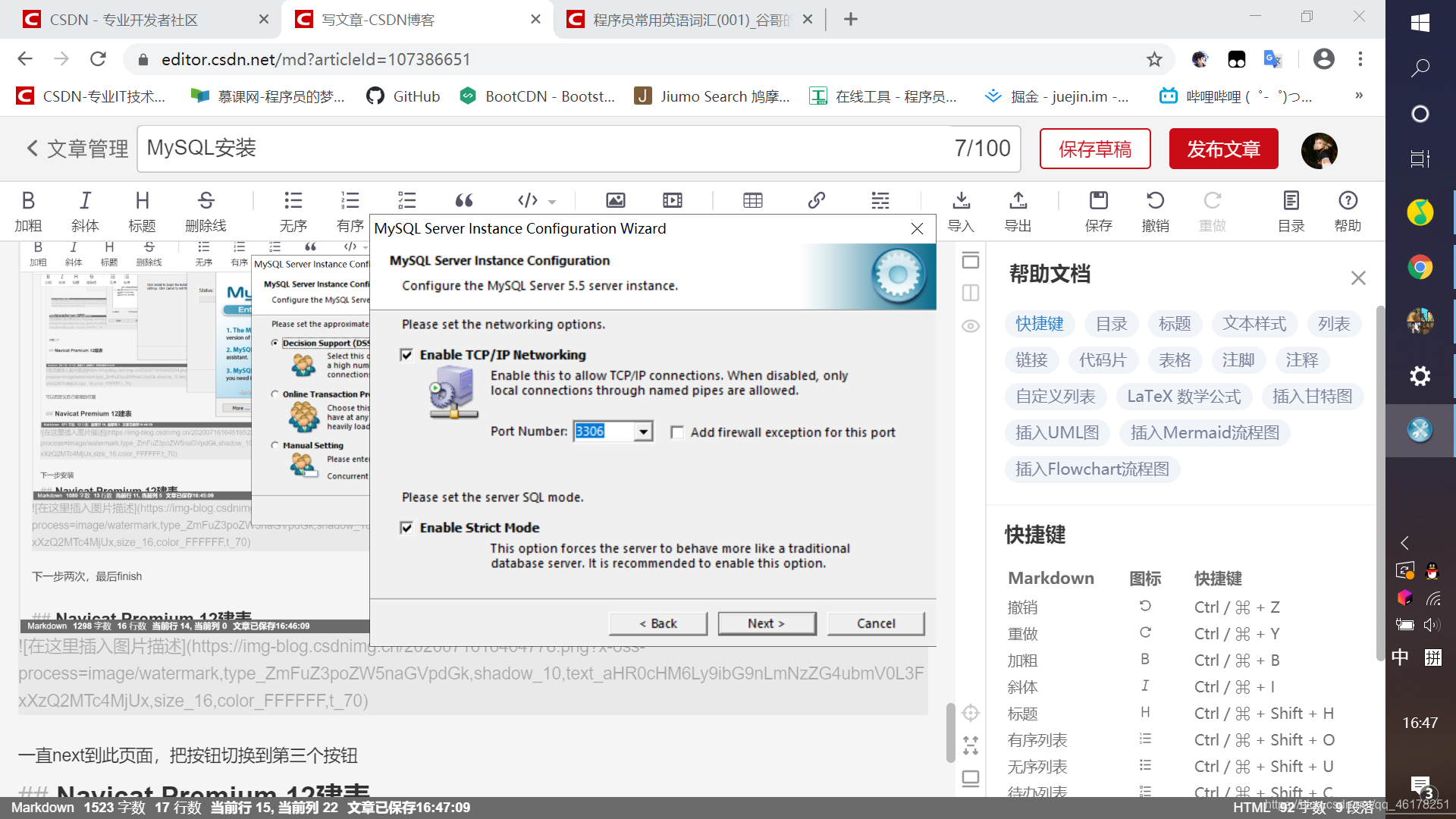
Task: Toggle Enable Strict Mode checkbox
Action: [407, 528]
